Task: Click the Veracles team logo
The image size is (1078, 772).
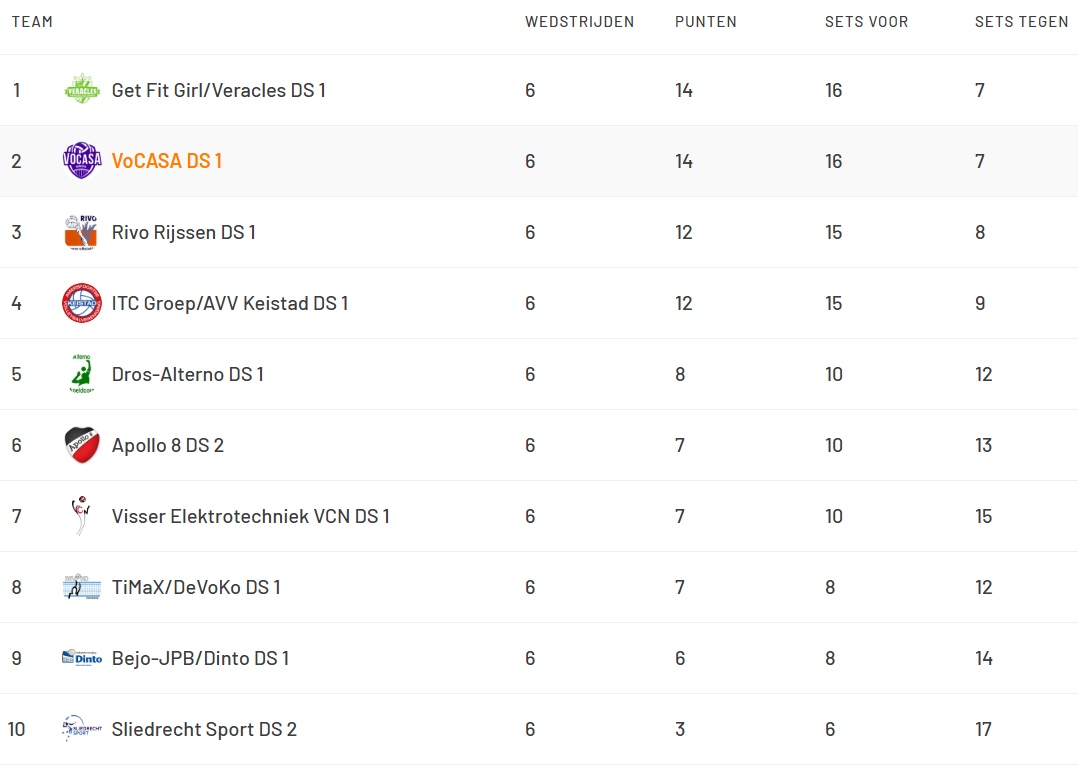Action: click(82, 90)
